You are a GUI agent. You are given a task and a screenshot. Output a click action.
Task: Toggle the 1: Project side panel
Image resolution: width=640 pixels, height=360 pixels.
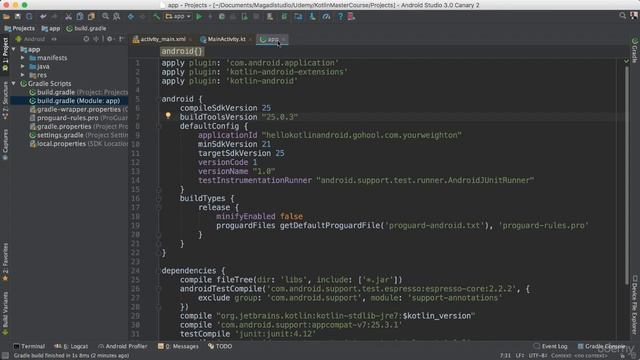click(5, 54)
